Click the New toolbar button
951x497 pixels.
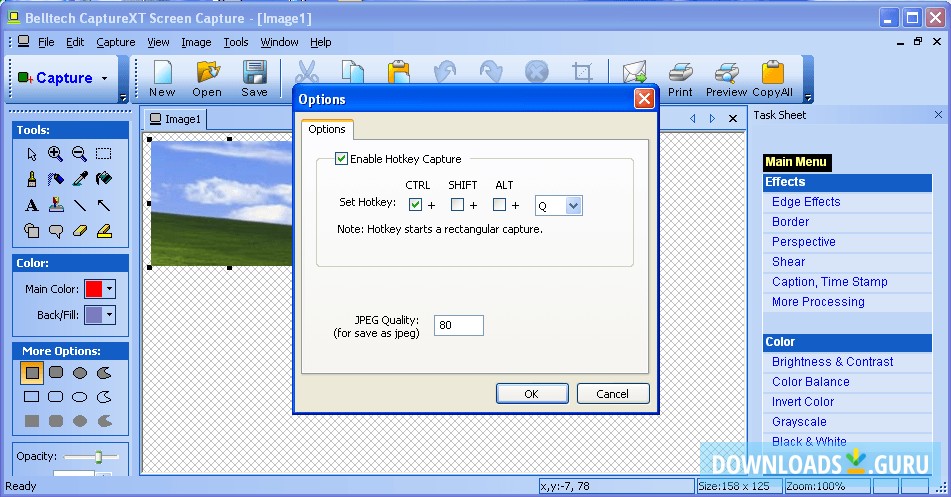point(162,79)
